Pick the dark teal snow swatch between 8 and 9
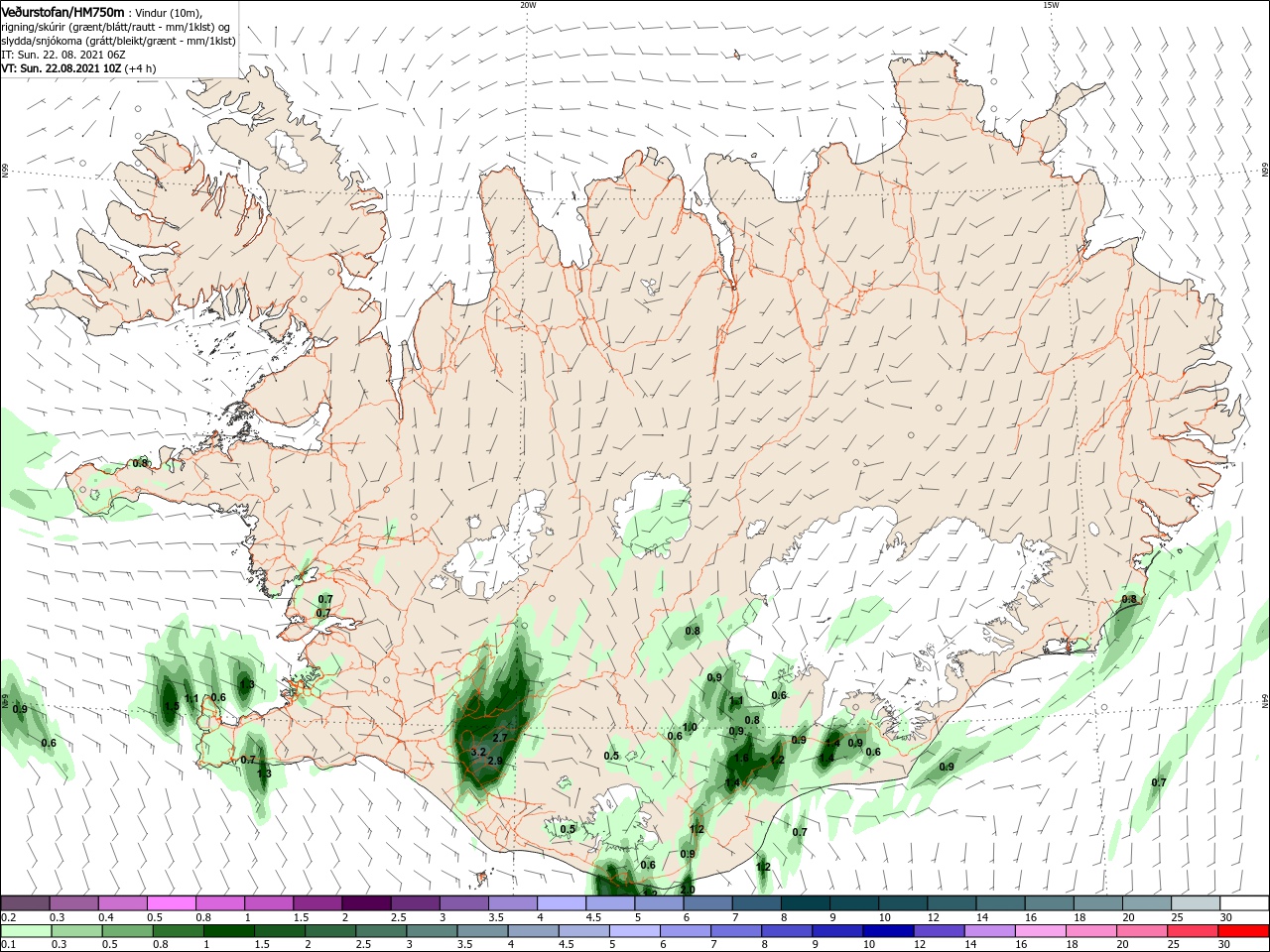 [x=806, y=903]
